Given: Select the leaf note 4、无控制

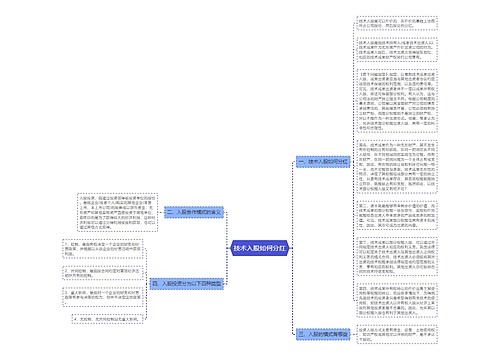Looking at the screenshot, I should click(x=107, y=319).
